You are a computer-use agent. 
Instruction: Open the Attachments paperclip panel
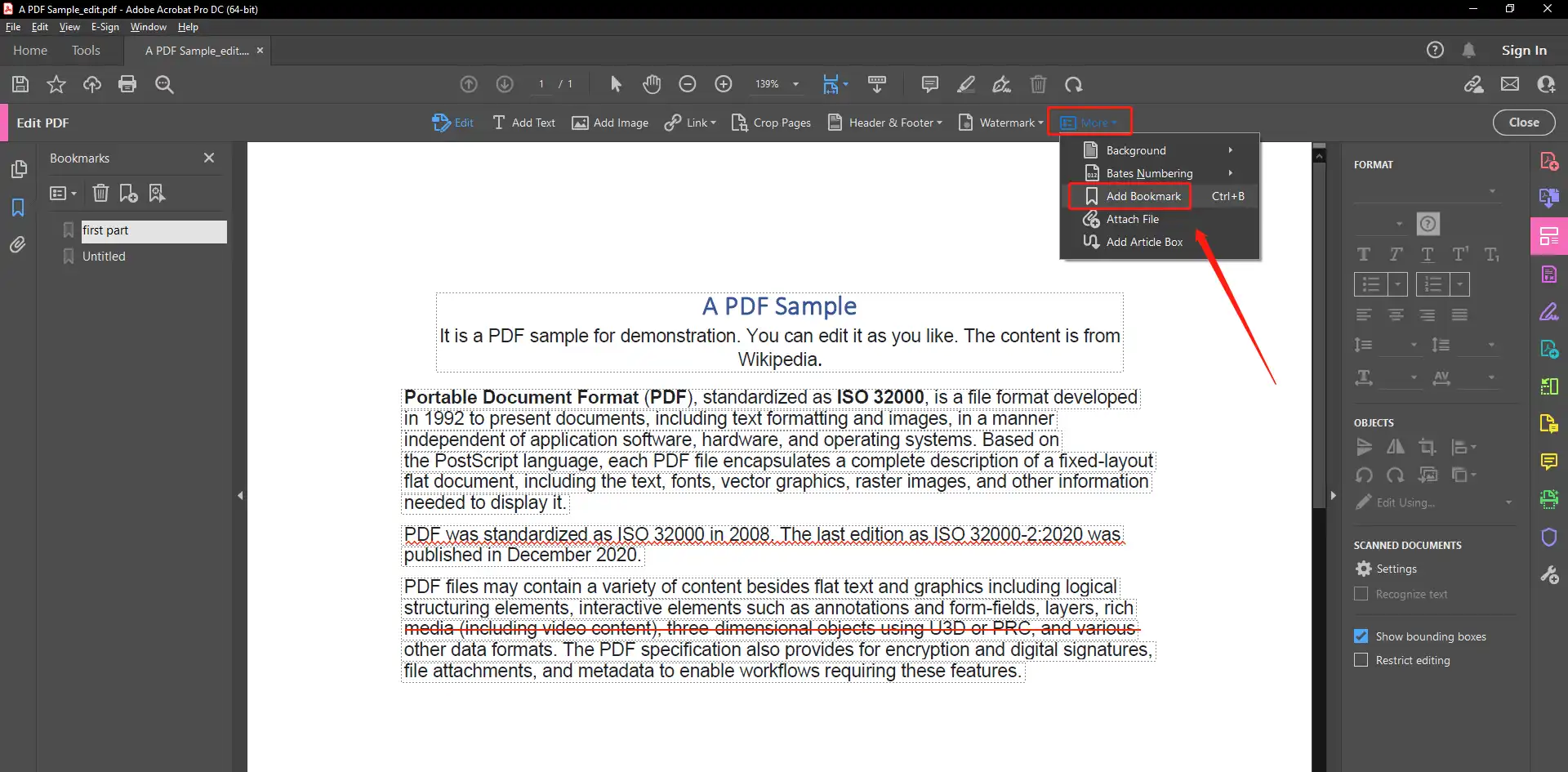(x=18, y=244)
